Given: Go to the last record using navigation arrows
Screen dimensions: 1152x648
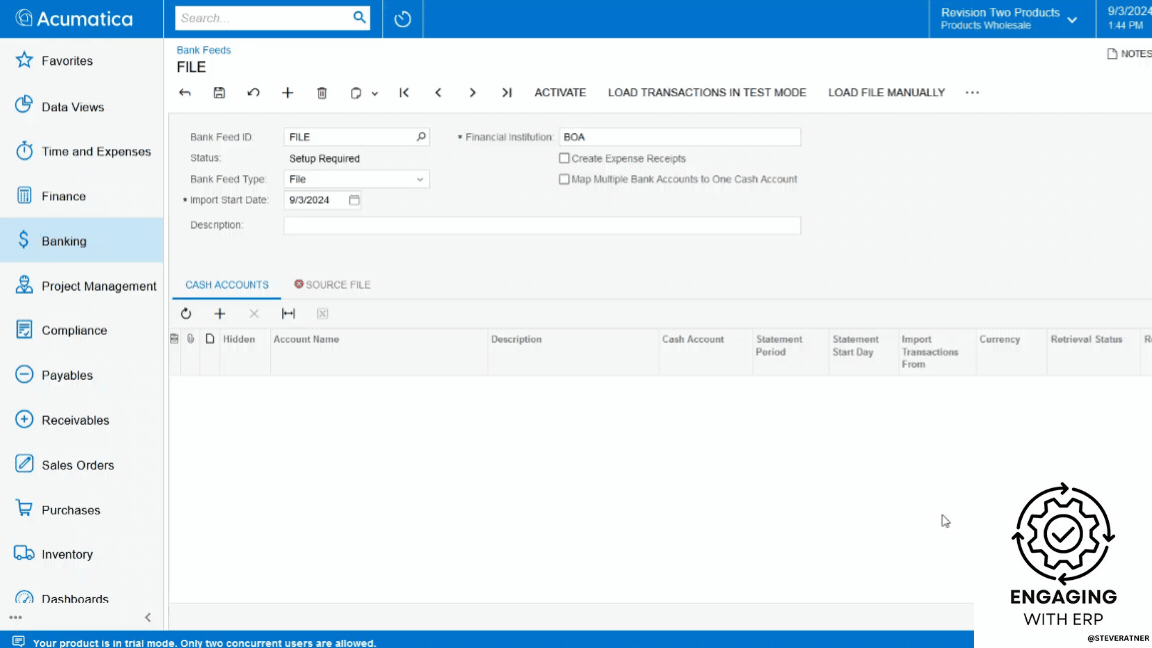Looking at the screenshot, I should coord(506,92).
